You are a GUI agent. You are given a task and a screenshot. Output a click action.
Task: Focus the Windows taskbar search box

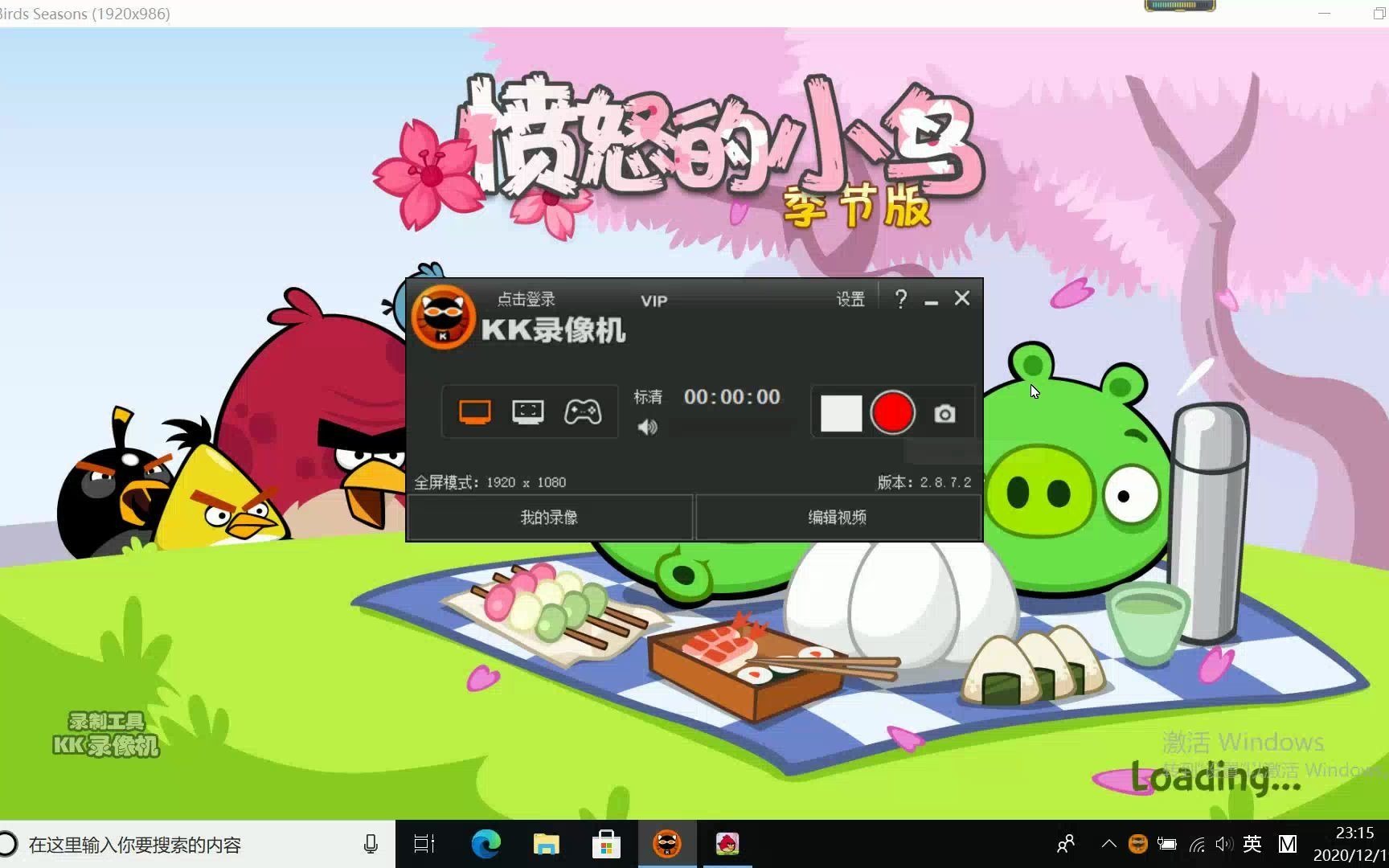click(x=197, y=845)
